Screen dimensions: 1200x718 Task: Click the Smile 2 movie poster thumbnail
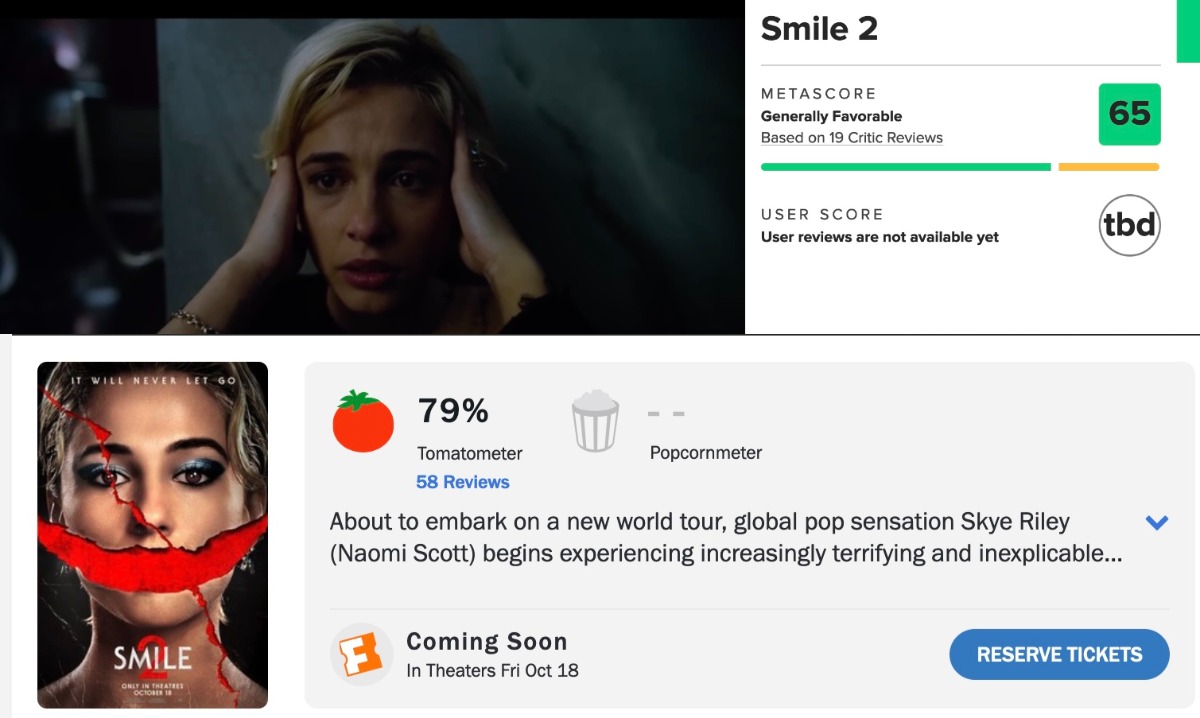(153, 535)
